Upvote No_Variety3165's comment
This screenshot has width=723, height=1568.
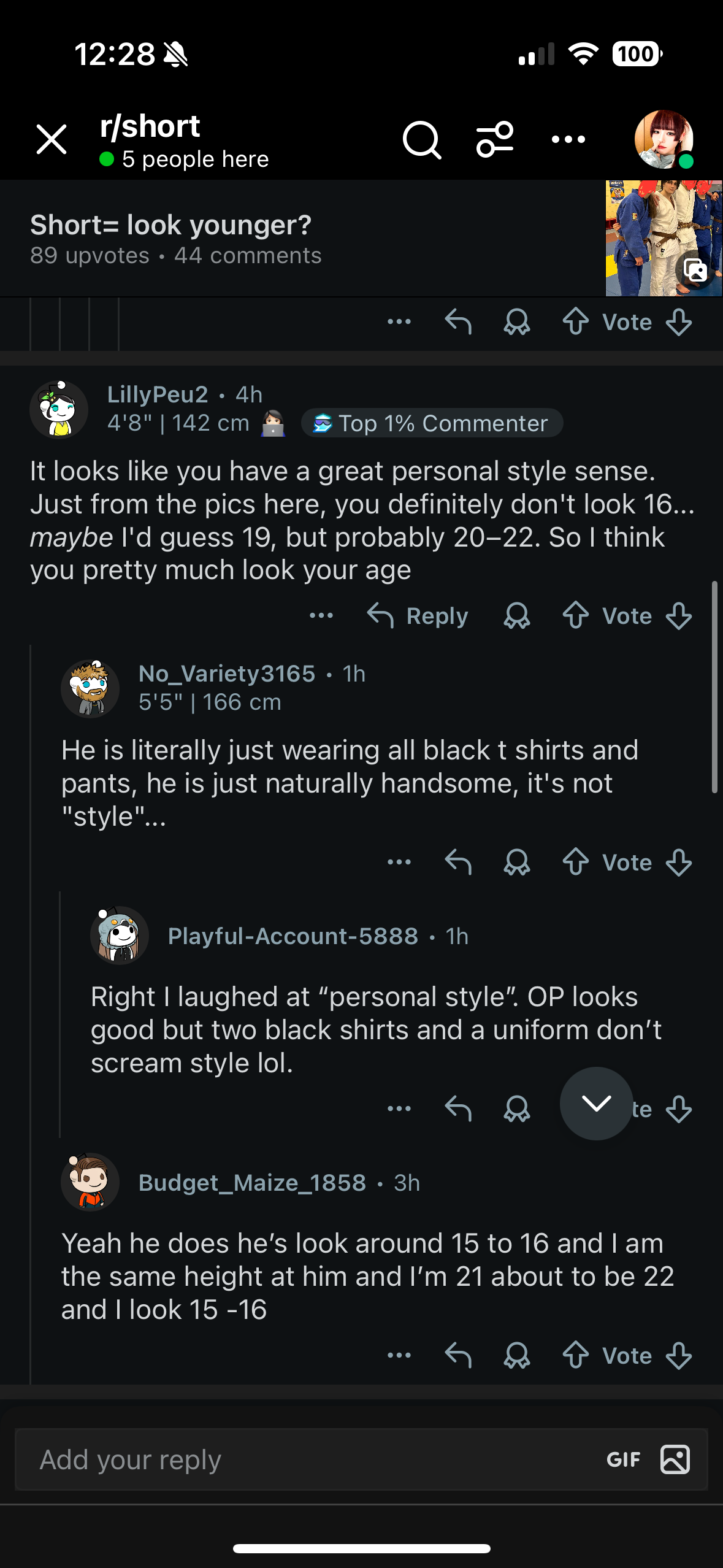[576, 863]
